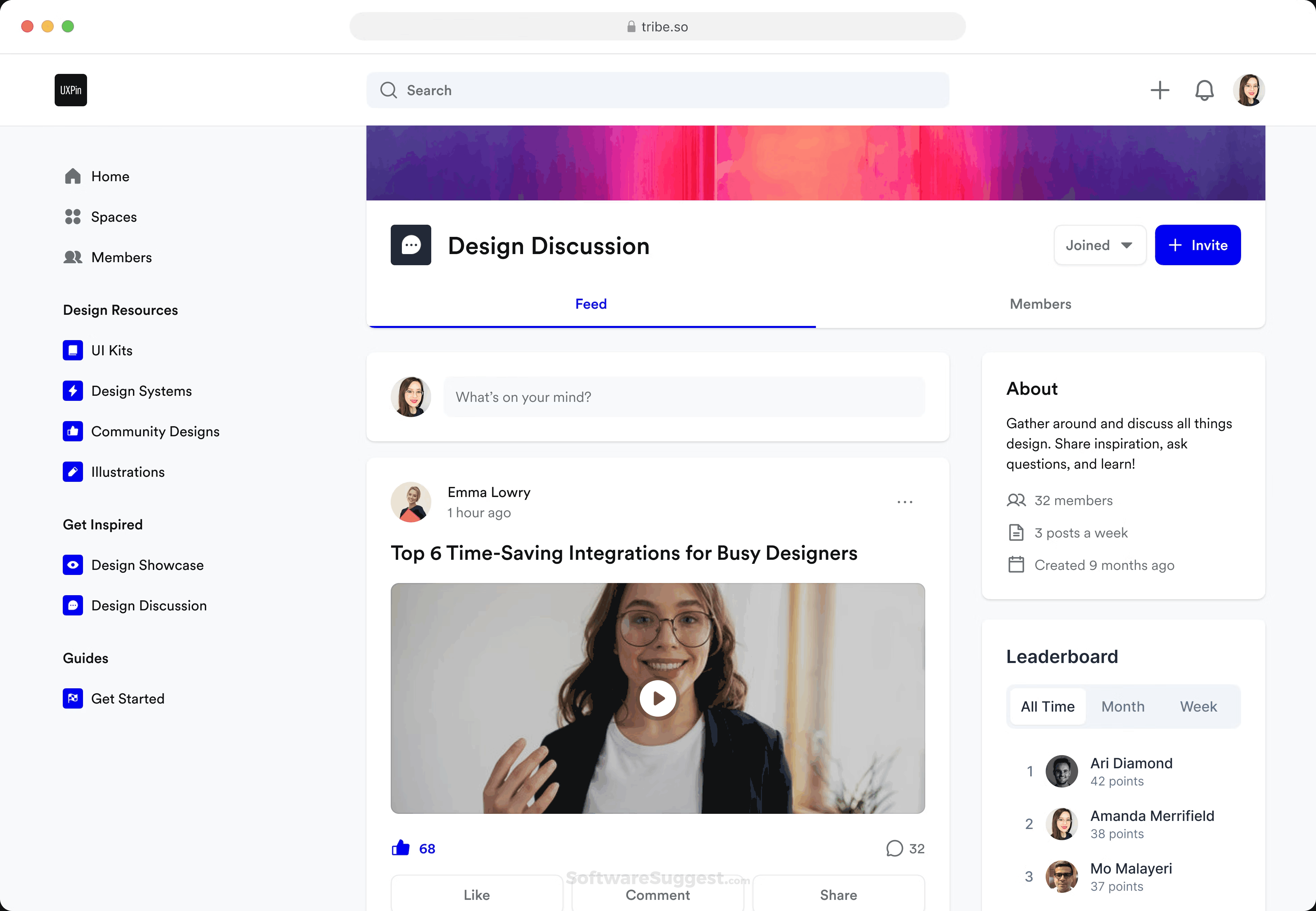Open the user profile avatar menu
The image size is (1316, 911).
(x=1249, y=90)
